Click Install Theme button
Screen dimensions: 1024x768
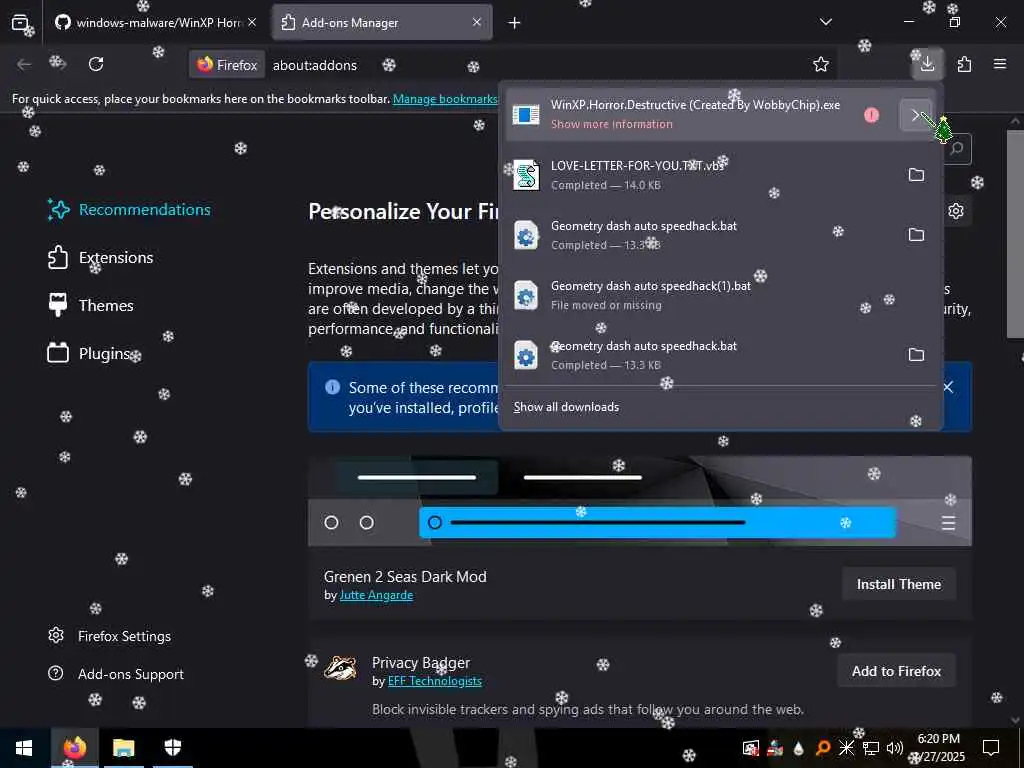pos(899,584)
